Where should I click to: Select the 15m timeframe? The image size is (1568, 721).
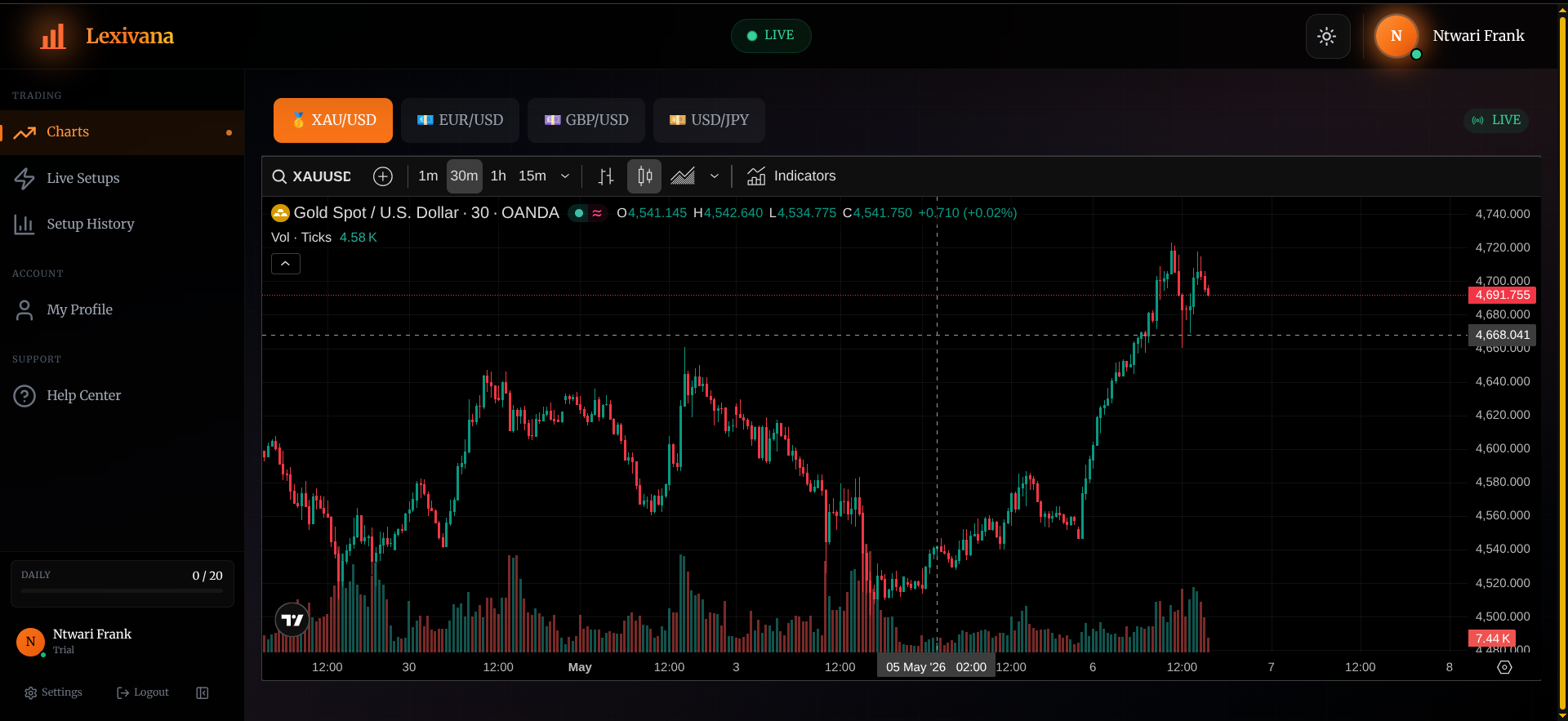click(x=532, y=176)
